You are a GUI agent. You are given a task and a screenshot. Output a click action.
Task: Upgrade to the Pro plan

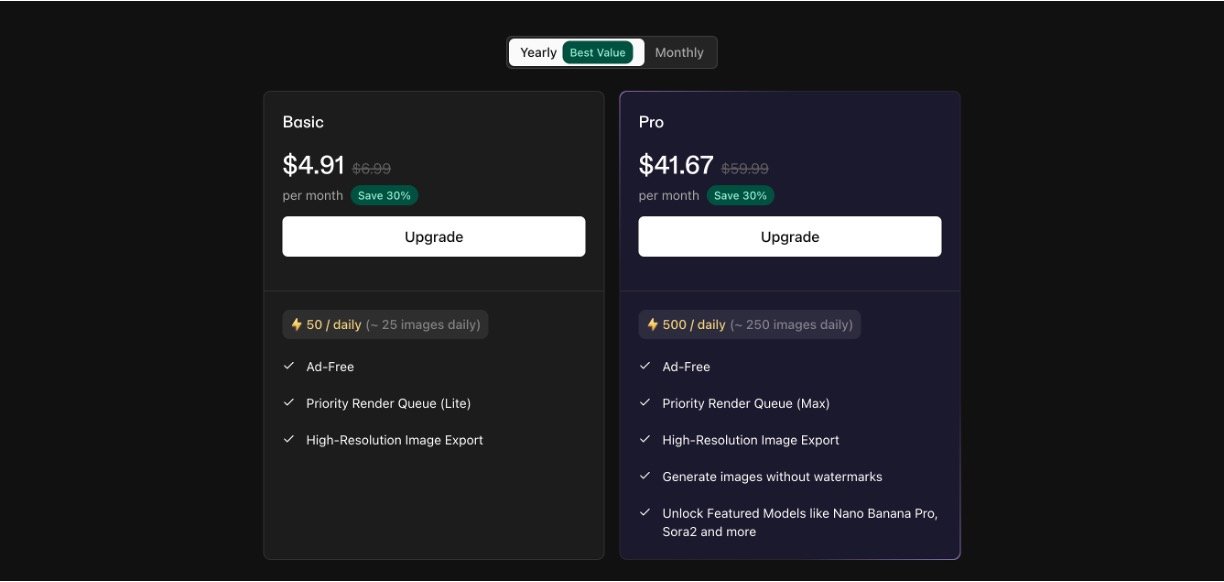coord(789,237)
